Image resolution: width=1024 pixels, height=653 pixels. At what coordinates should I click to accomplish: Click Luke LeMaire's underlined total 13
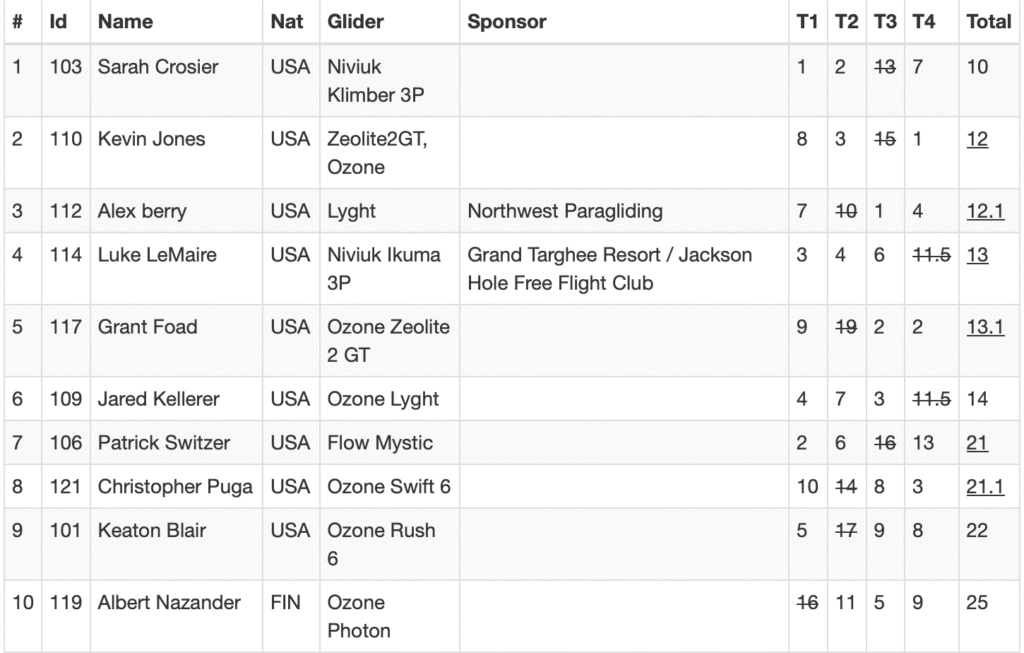(977, 255)
